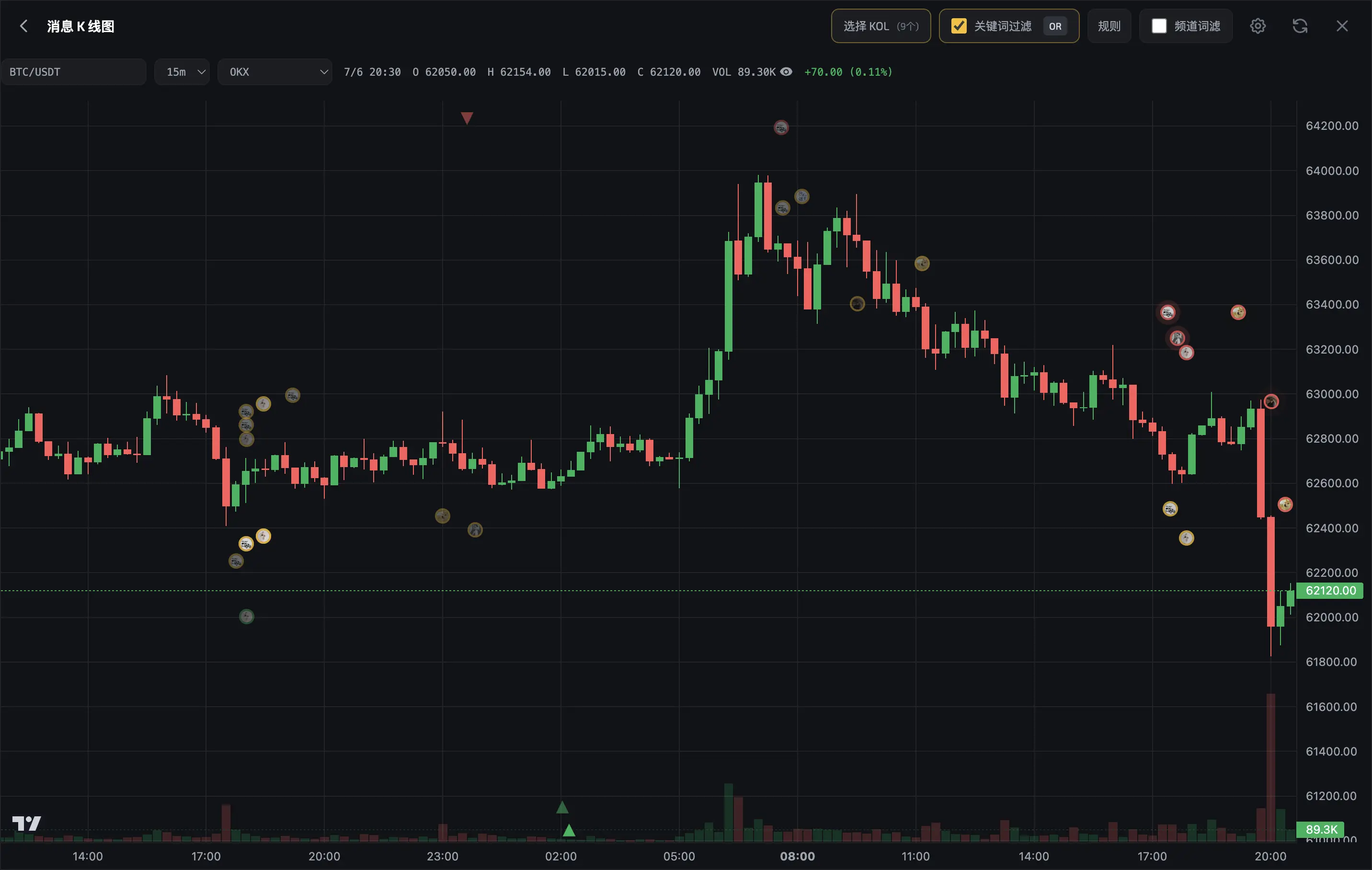The width and height of the screenshot is (1372, 870).
Task: Select the upper green up-triangle near 02:00
Action: 562,807
